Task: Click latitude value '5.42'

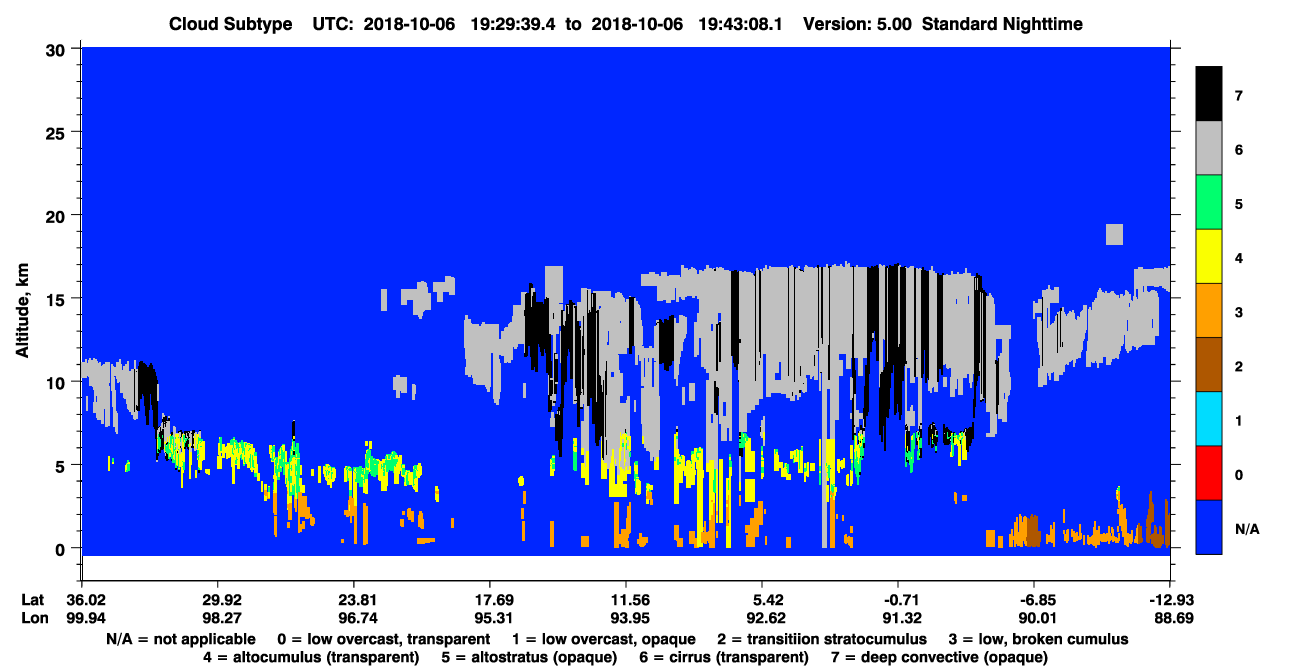Action: [x=762, y=600]
